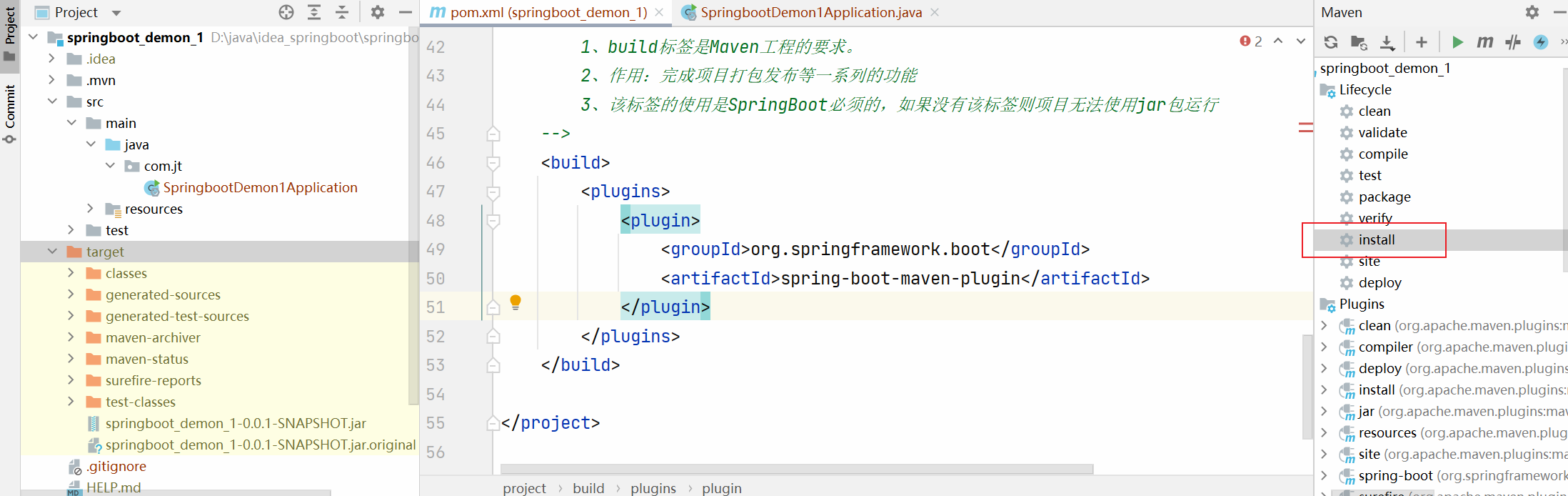Click Expand All in Project toolbar
This screenshot has height=496, width=1568.
click(314, 12)
